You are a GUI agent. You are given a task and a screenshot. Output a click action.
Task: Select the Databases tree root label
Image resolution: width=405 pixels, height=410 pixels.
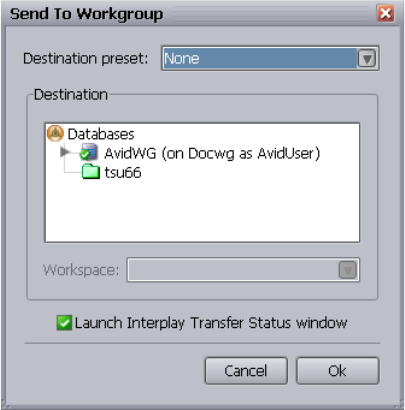101,134
